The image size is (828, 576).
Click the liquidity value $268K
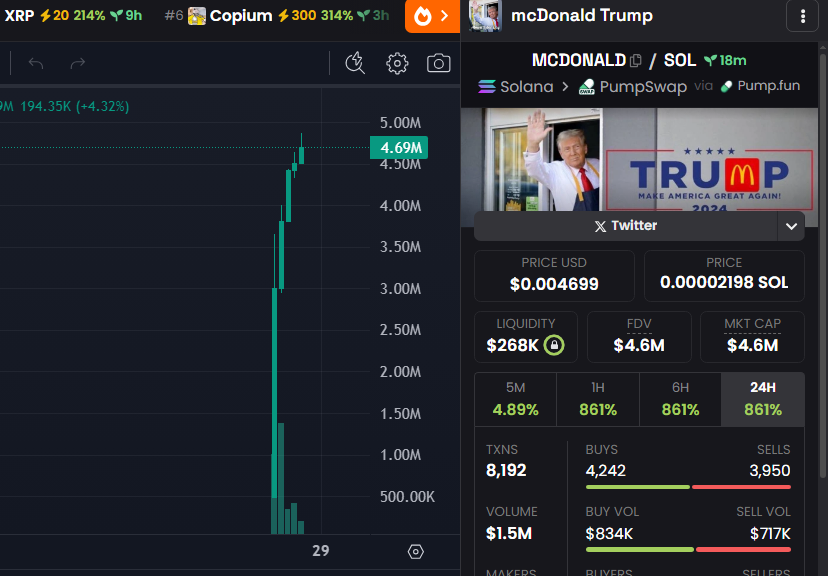coord(512,345)
